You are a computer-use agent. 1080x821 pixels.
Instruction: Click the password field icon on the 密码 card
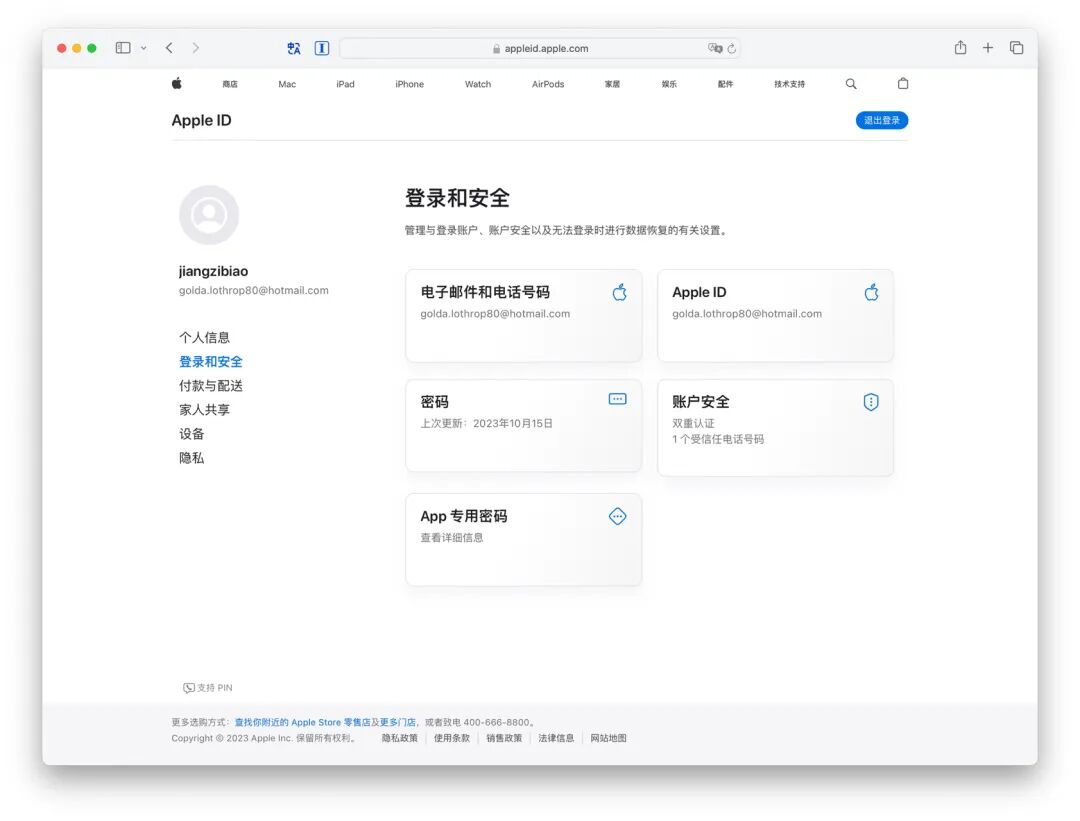pos(618,398)
